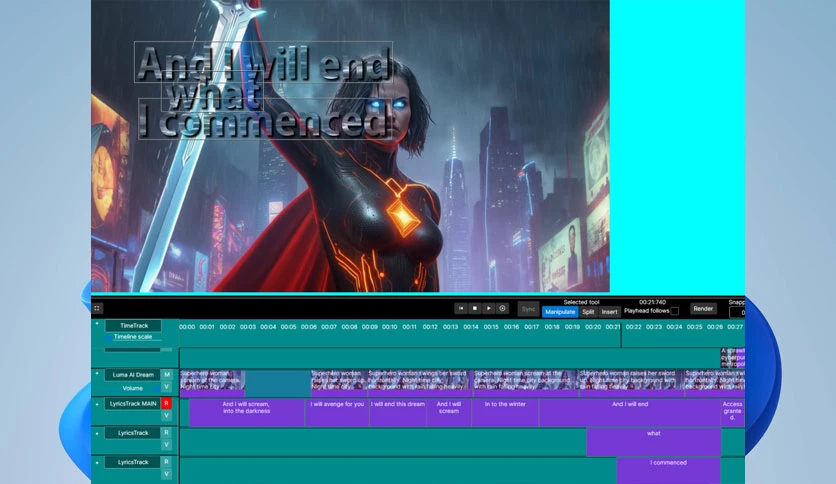Select the 'I will avenge for you' clip
Screen dimensions: 836x484
point(337,413)
